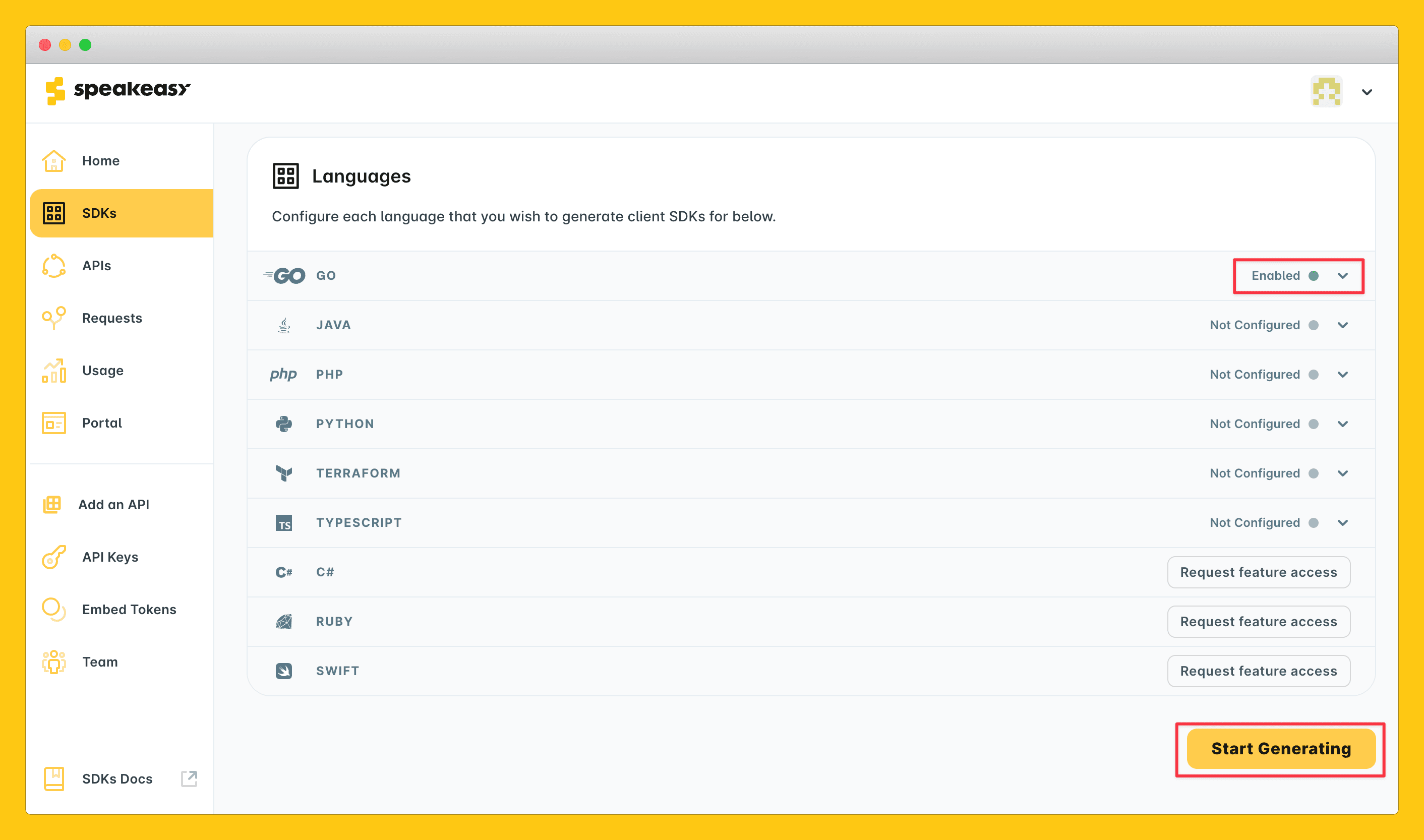This screenshot has width=1424, height=840.
Task: Click the APIs sidebar icon
Action: 54,266
